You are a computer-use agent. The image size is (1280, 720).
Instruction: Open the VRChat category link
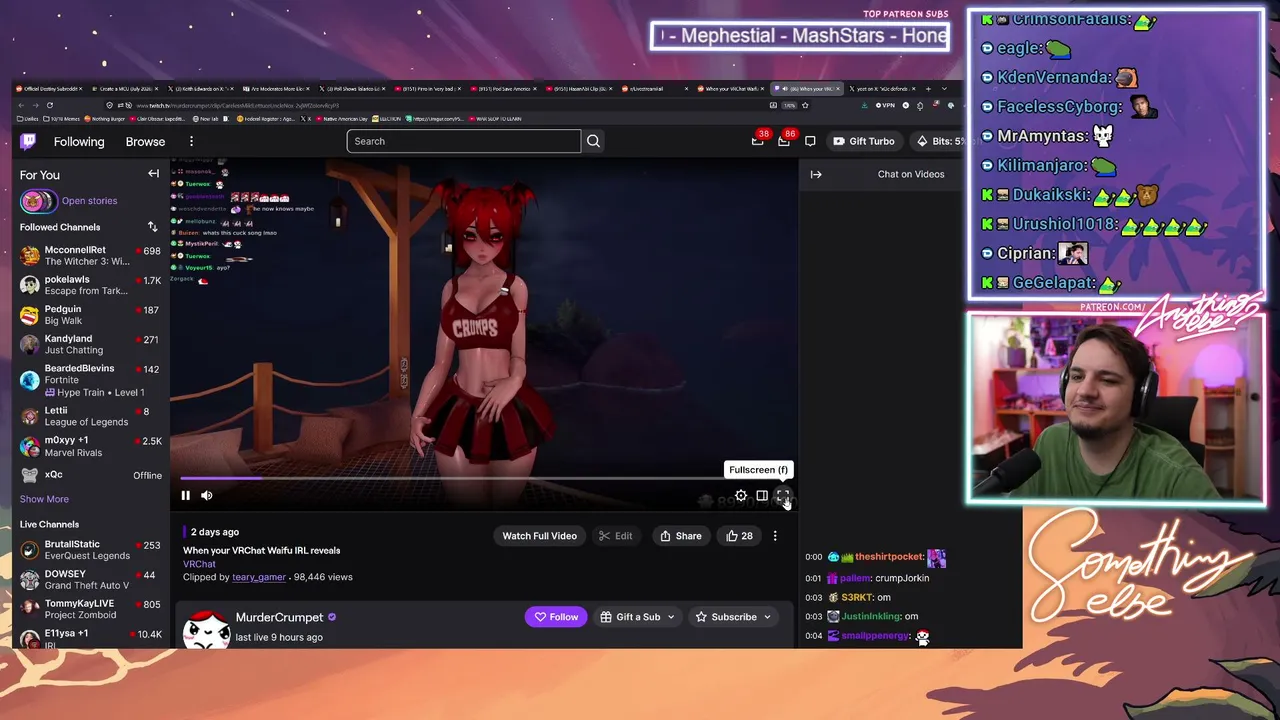199,564
